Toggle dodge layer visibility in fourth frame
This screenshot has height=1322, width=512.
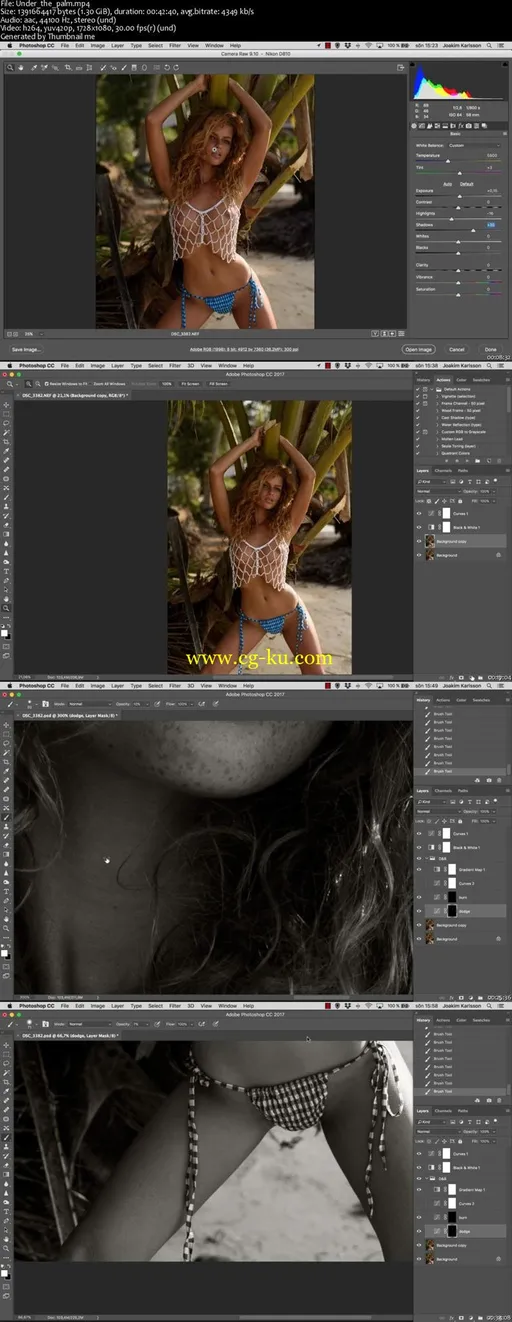[419, 1231]
